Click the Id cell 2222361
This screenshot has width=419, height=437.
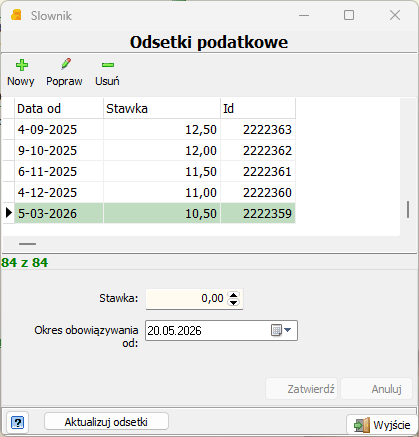coord(258,172)
